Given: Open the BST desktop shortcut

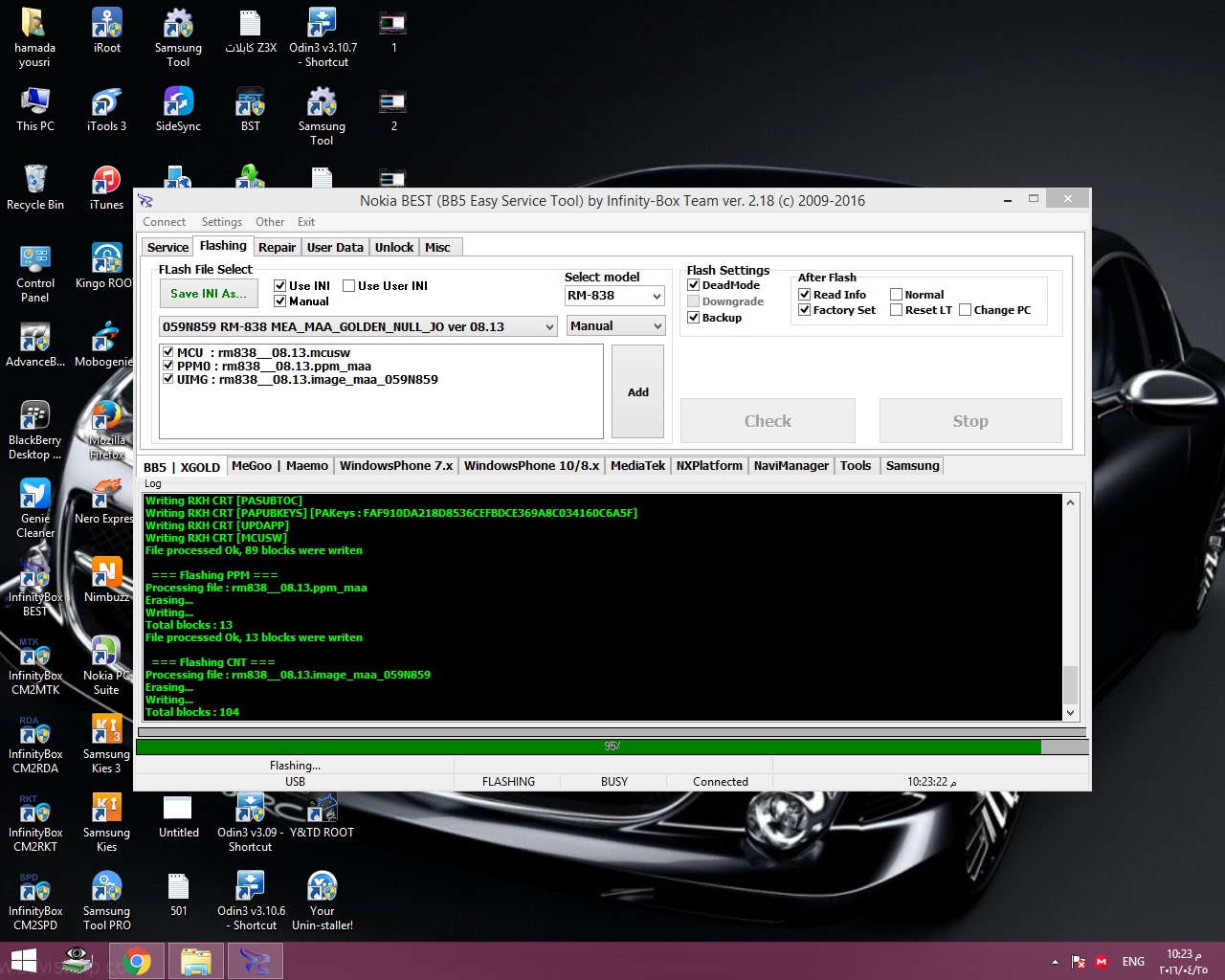Looking at the screenshot, I should click(250, 109).
